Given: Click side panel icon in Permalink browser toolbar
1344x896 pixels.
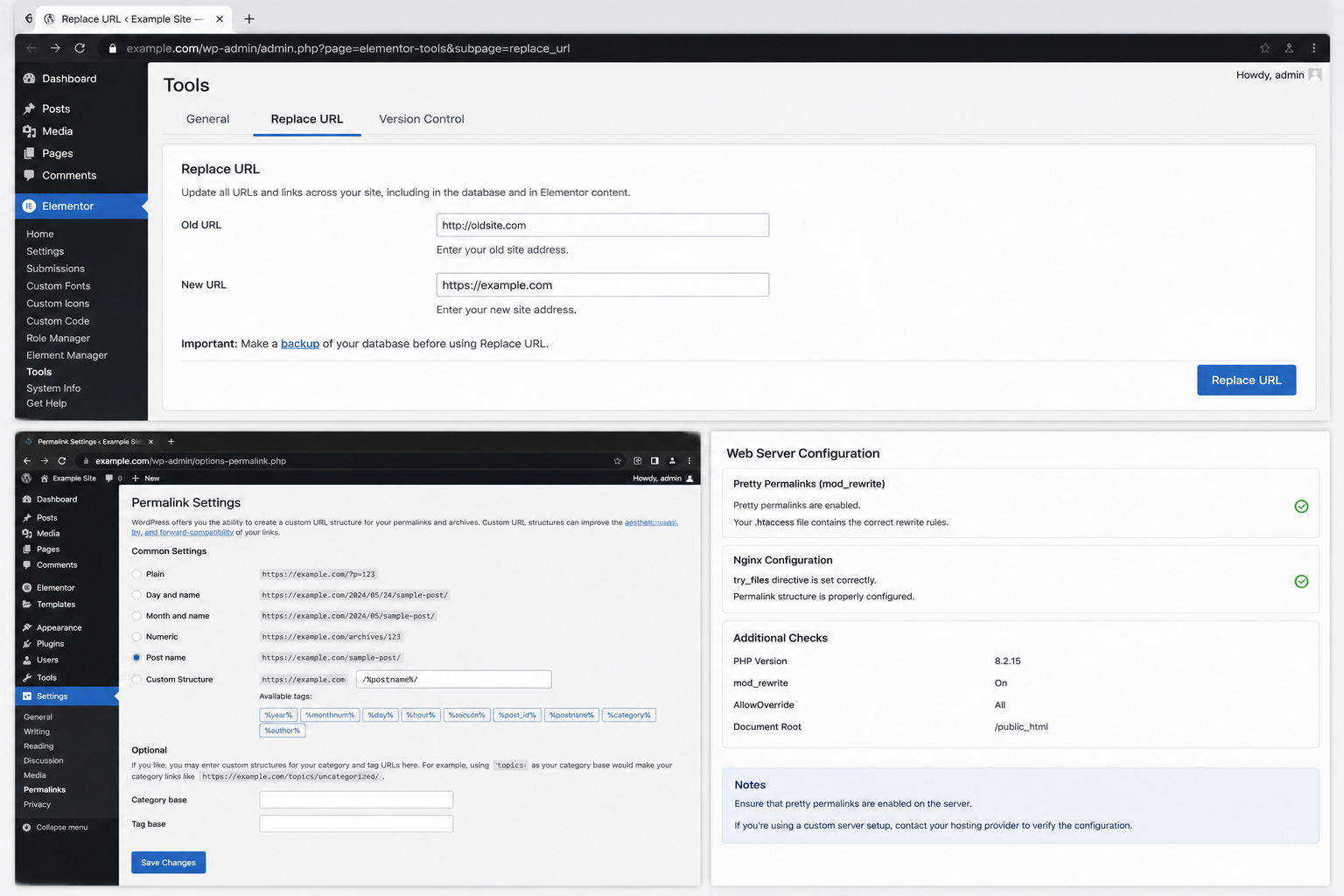Looking at the screenshot, I should click(654, 461).
